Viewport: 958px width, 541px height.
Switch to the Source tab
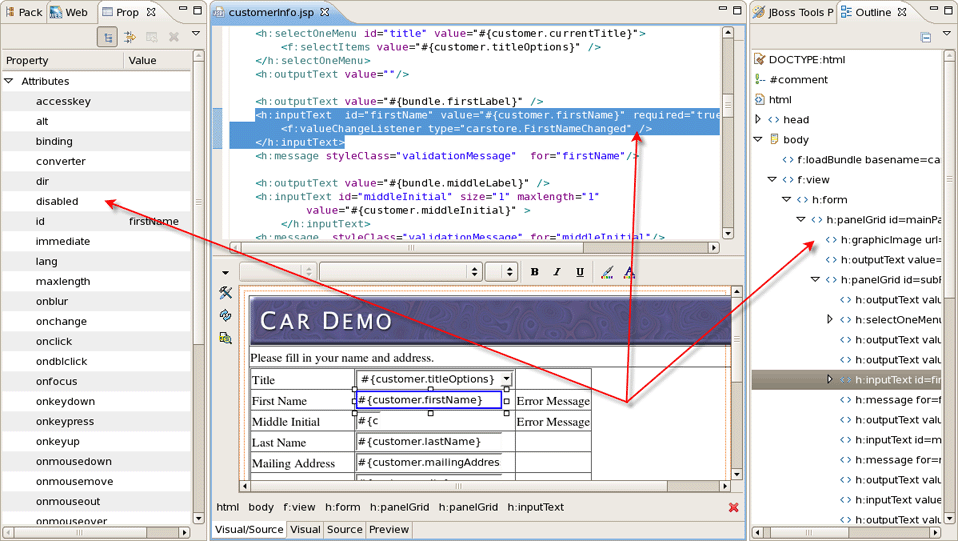[344, 530]
